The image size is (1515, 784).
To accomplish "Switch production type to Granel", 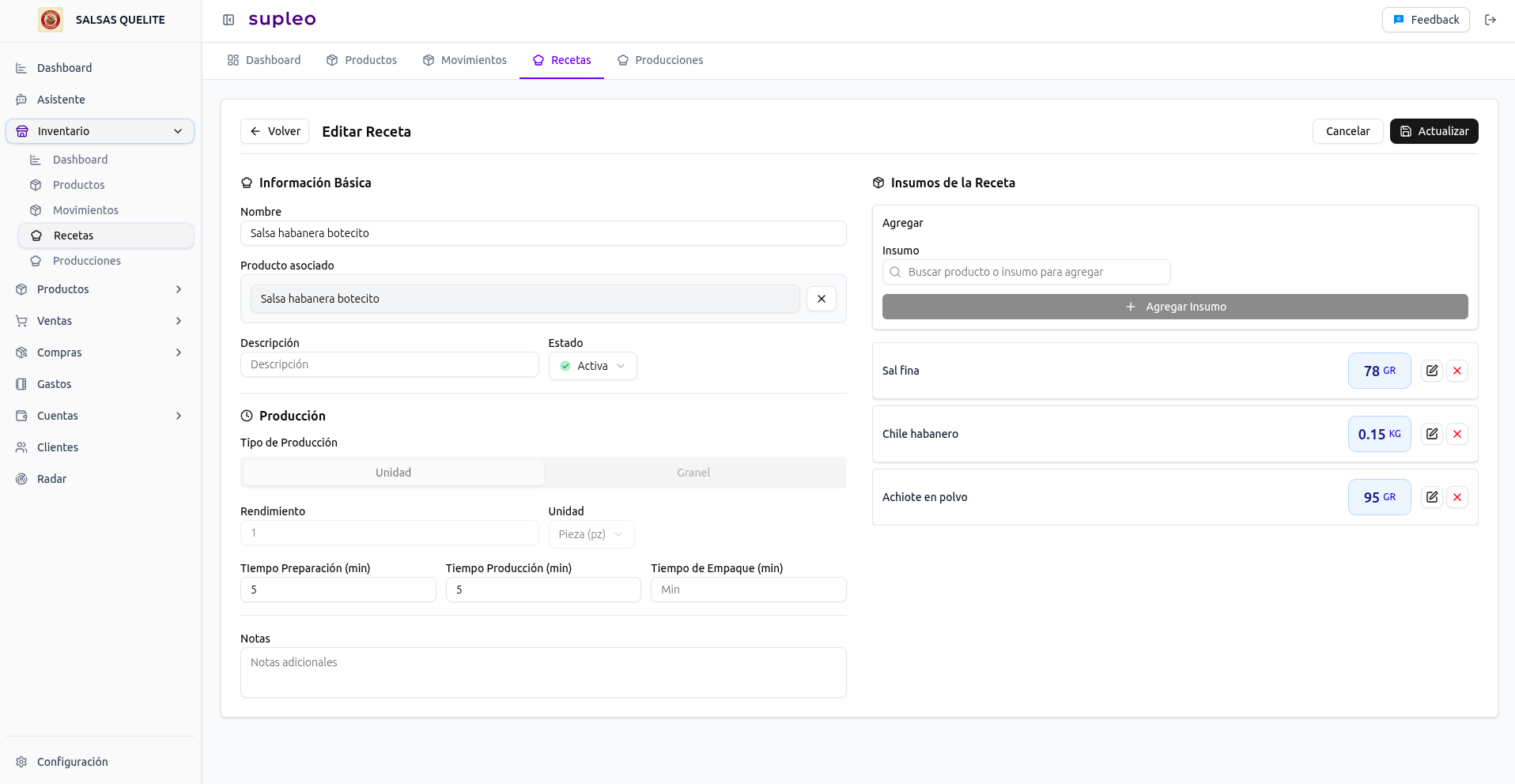I will point(693,473).
